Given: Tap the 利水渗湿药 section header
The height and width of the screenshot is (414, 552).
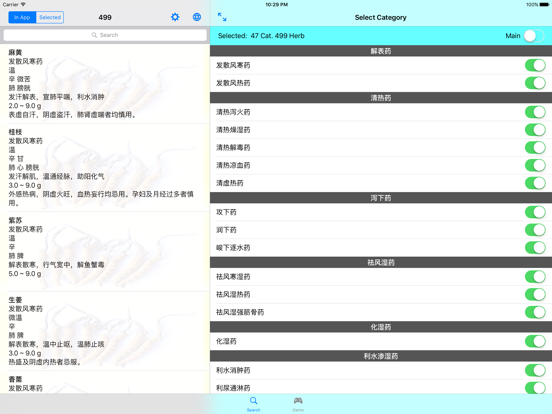Looking at the screenshot, I should [381, 356].
